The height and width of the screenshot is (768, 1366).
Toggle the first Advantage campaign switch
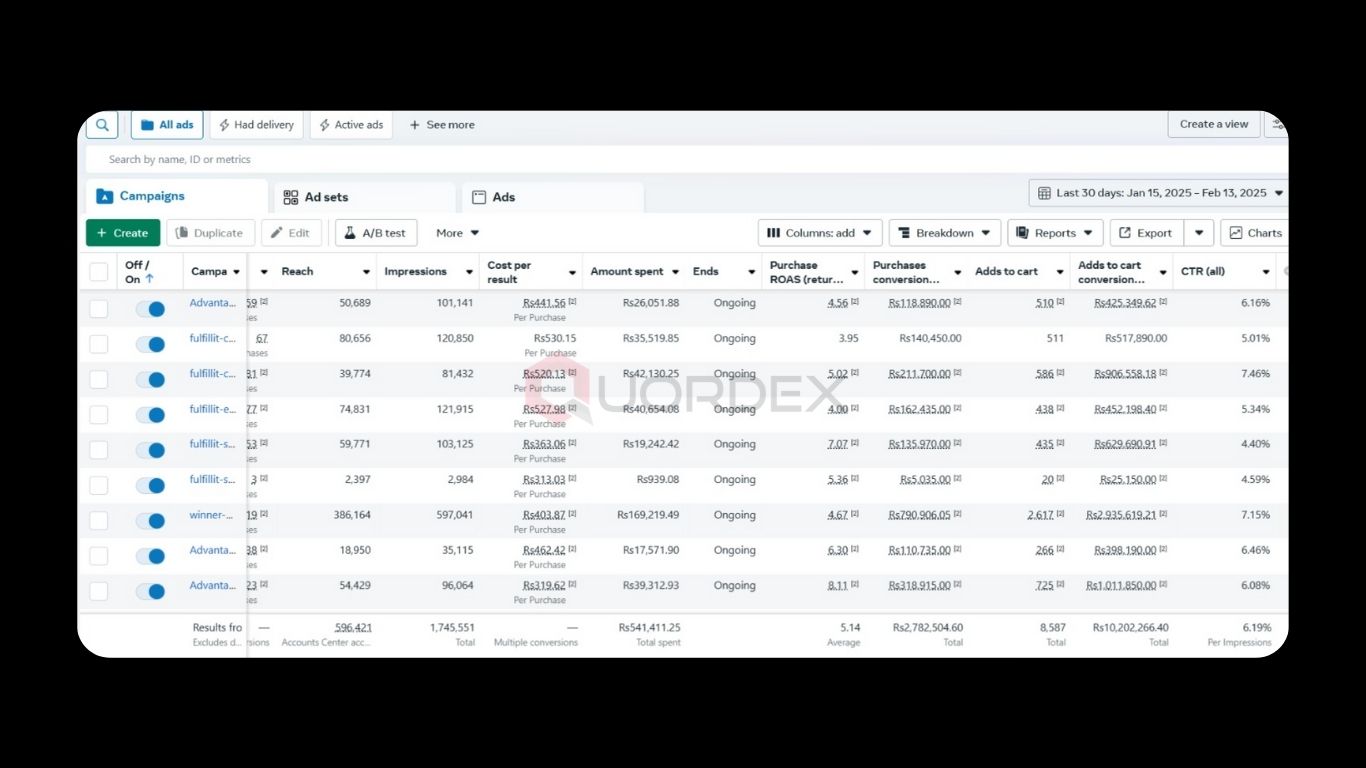150,309
